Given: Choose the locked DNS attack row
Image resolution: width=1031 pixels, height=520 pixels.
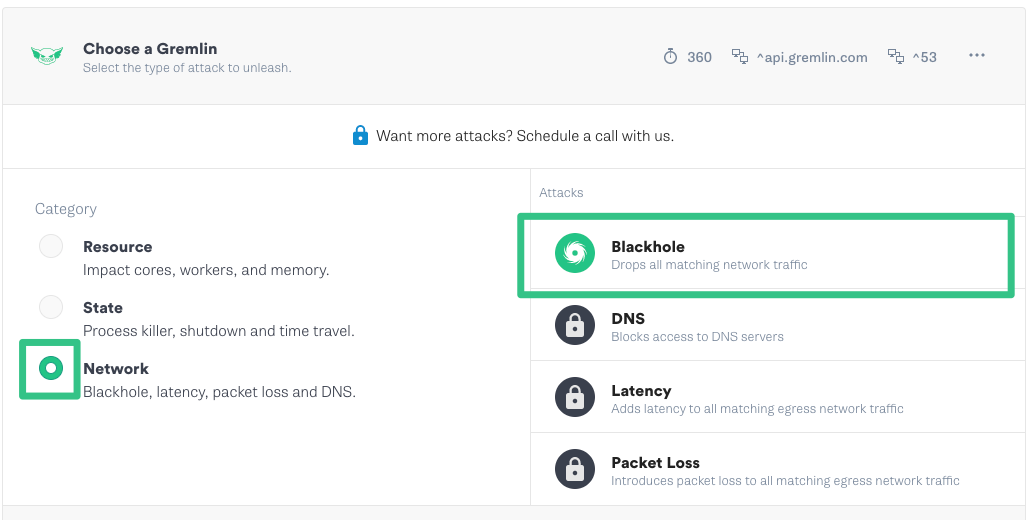Looking at the screenshot, I should (x=778, y=325).
